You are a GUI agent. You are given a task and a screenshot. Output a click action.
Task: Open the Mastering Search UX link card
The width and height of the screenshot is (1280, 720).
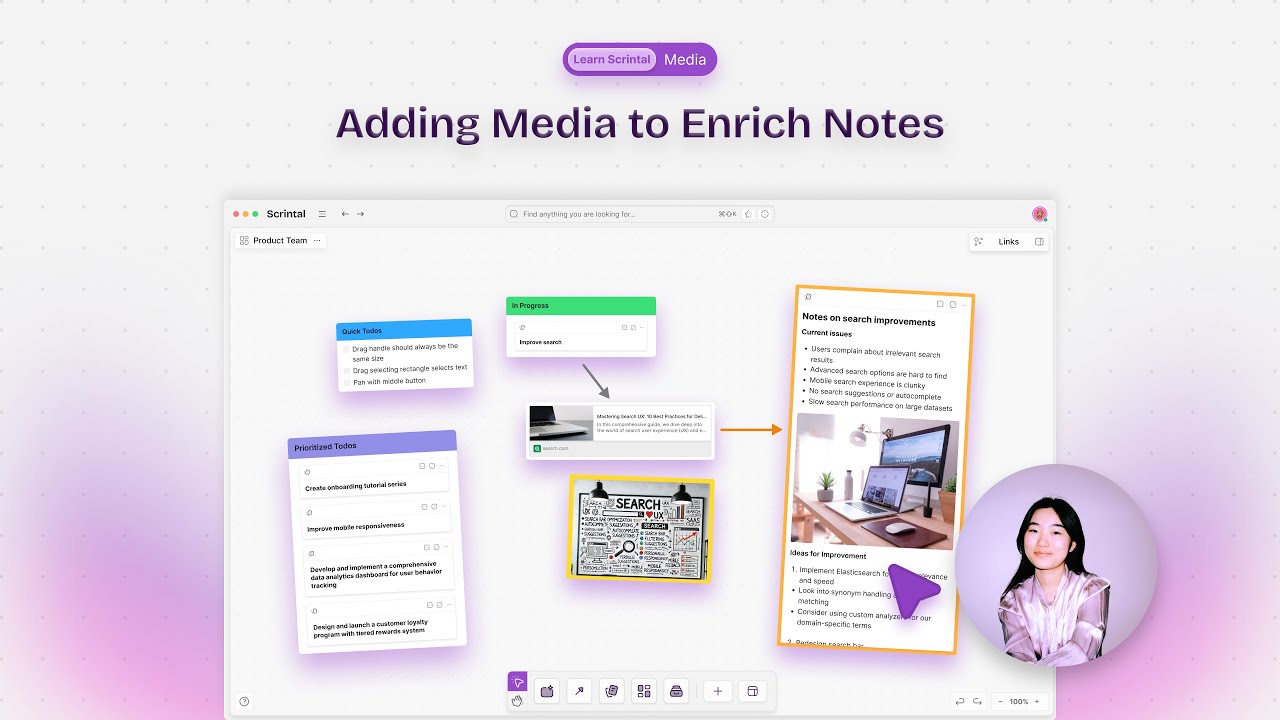point(621,431)
